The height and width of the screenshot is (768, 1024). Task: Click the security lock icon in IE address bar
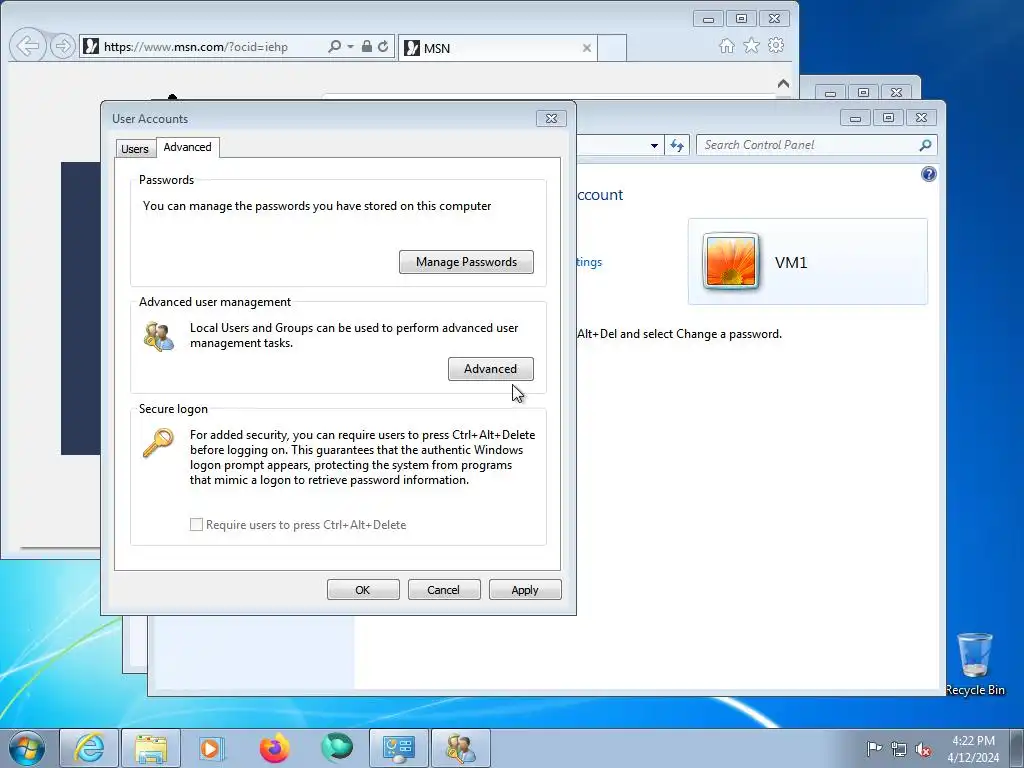click(366, 46)
